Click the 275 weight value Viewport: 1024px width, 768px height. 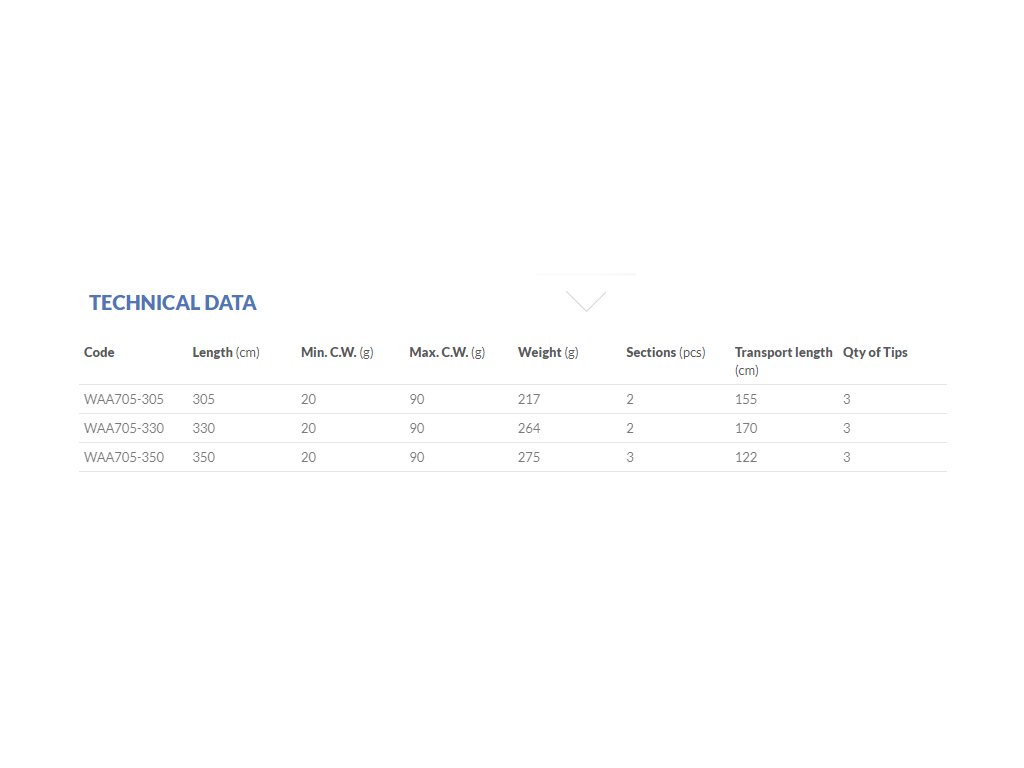coord(529,457)
